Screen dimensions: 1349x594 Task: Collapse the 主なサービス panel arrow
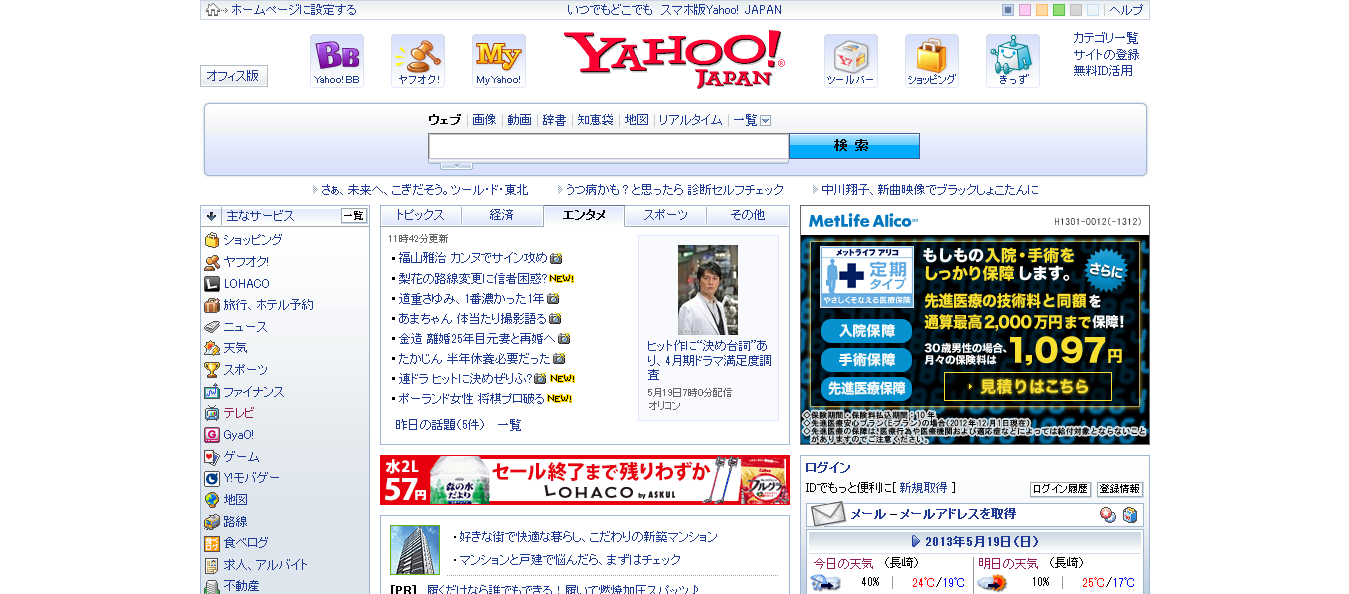click(211, 216)
